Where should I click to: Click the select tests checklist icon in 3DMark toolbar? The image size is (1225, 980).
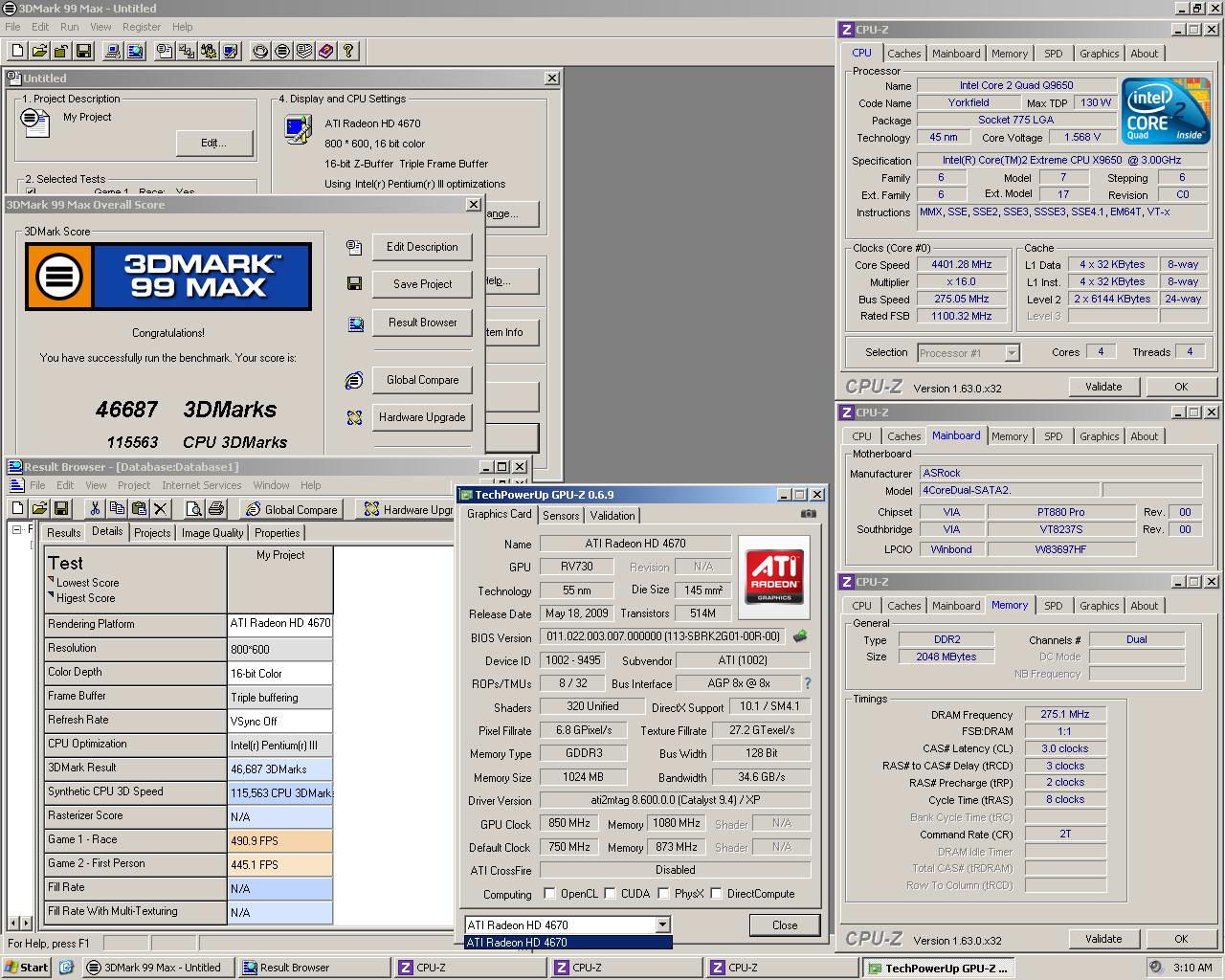click(186, 51)
